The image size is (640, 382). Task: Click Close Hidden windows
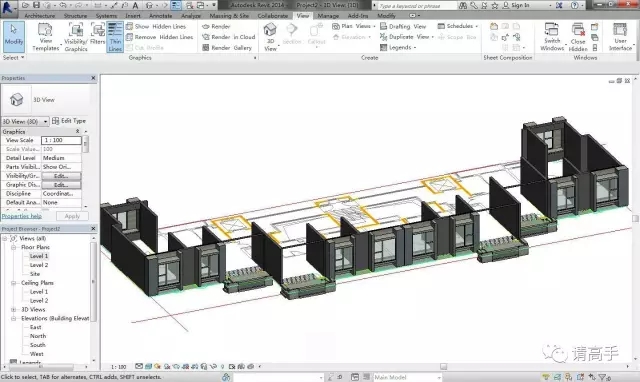tap(578, 37)
